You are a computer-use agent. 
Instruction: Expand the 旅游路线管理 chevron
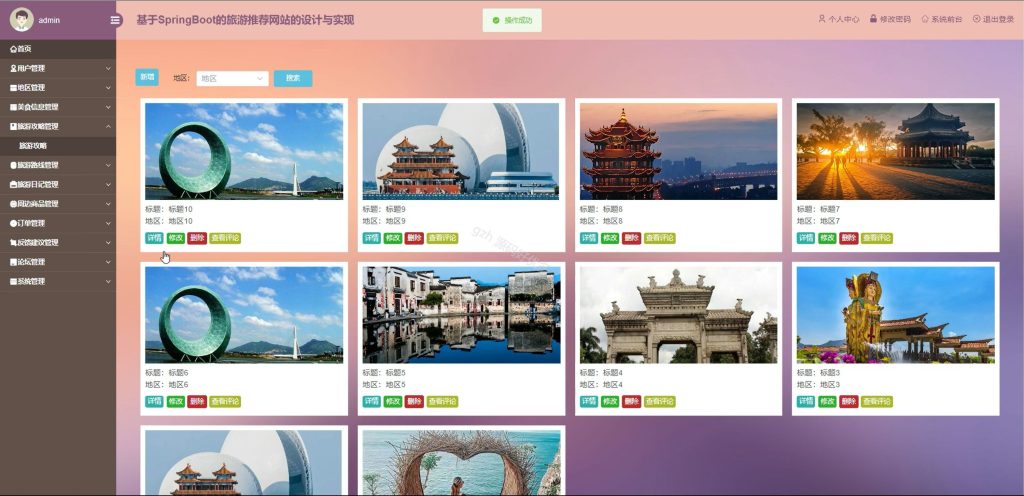108,165
